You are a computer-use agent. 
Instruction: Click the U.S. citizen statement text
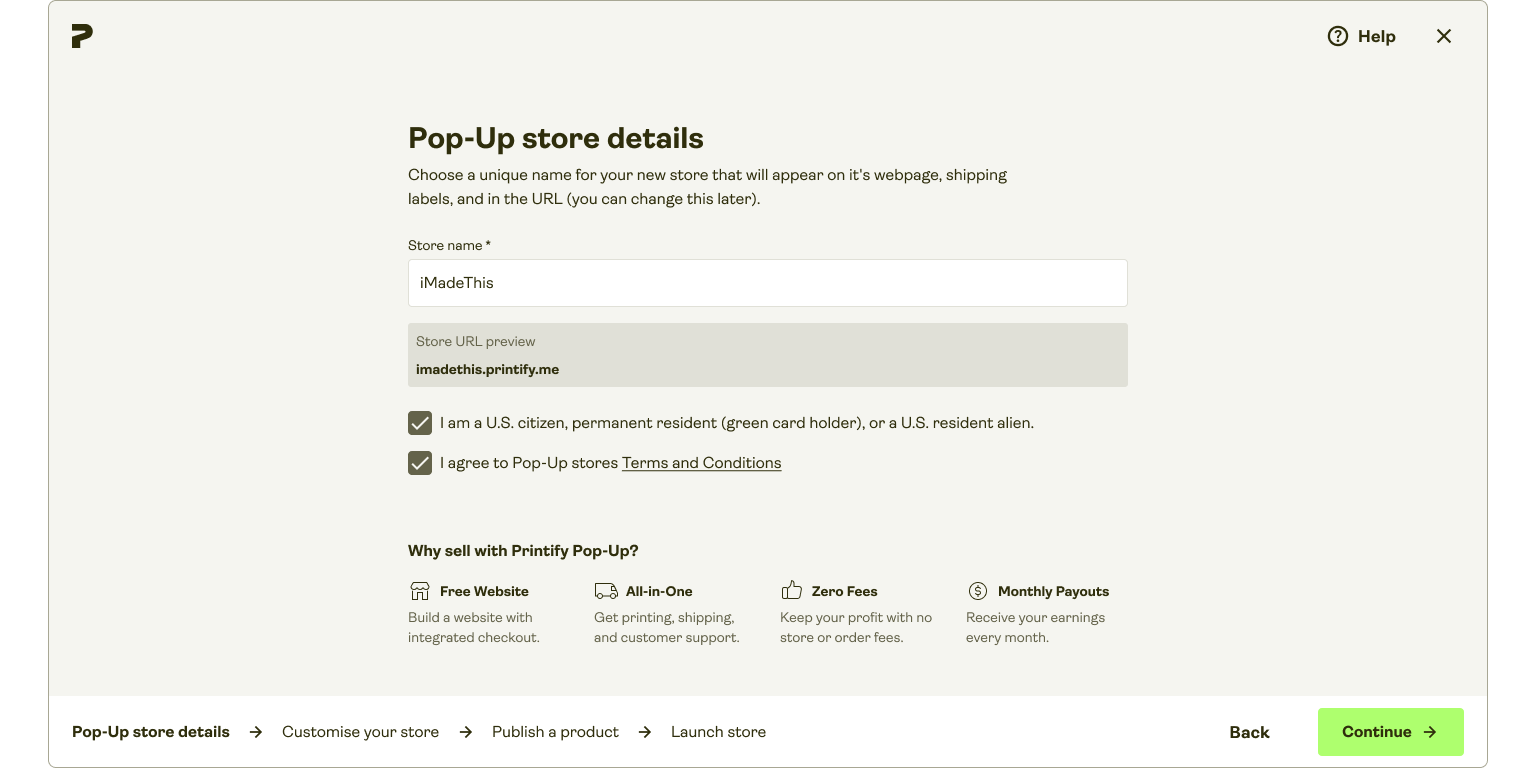click(x=737, y=423)
